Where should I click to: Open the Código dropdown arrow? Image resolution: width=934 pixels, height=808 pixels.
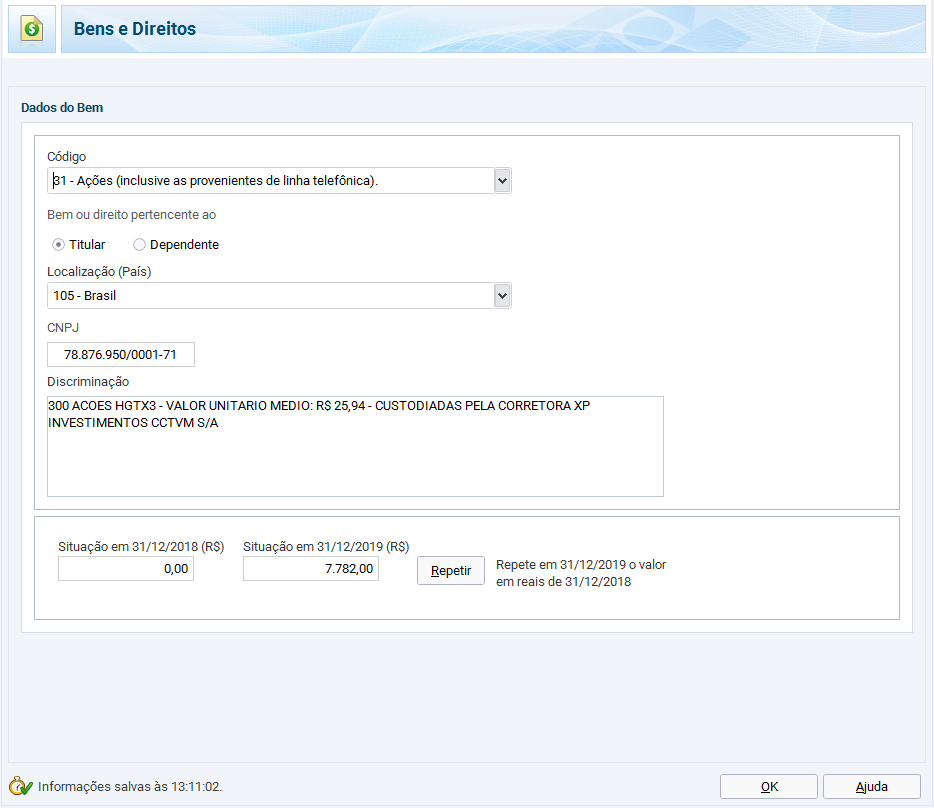pos(502,181)
